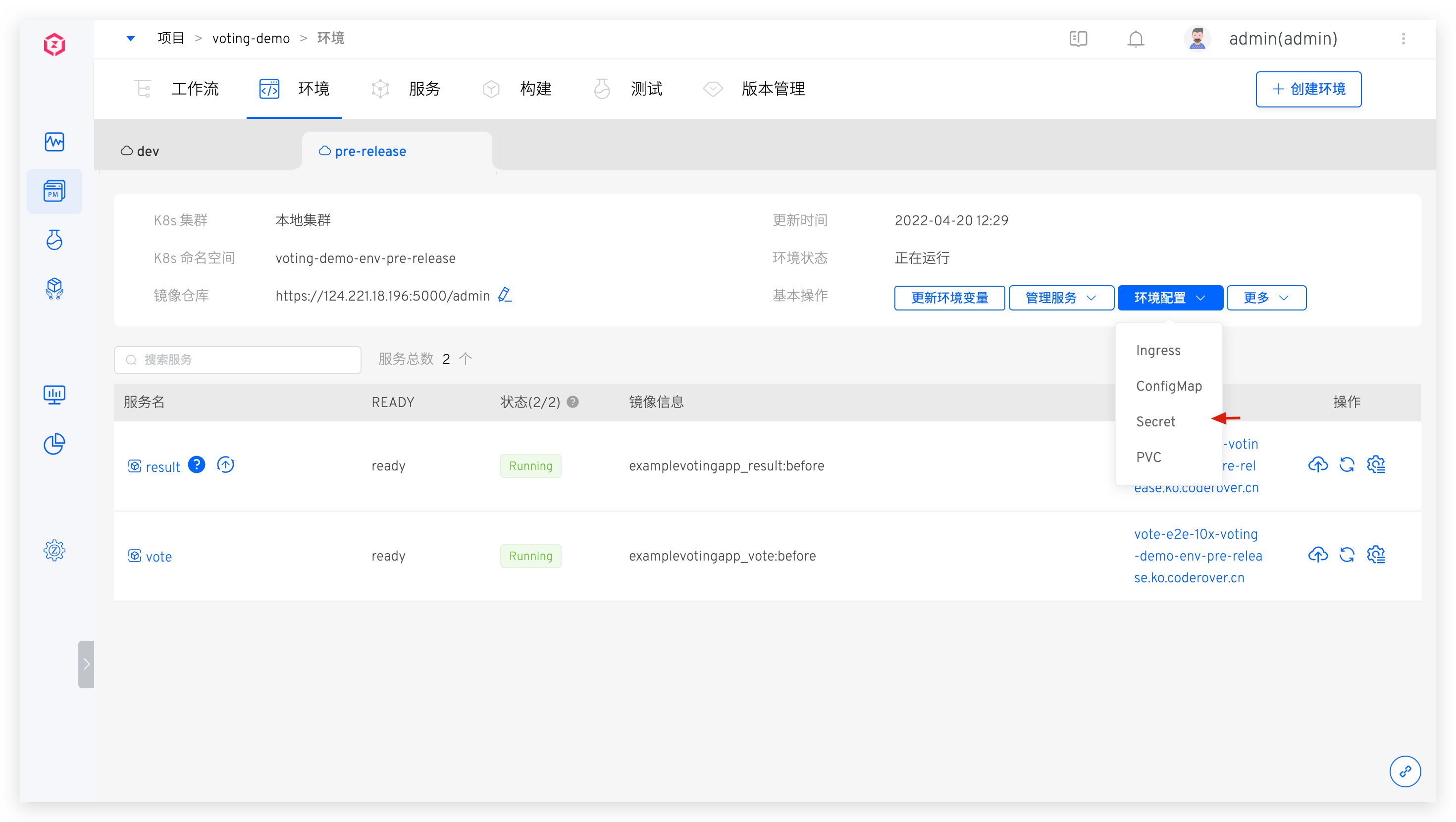This screenshot has width=1456, height=822.
Task: Click the edit pencil beside image registry URL
Action: (x=505, y=295)
